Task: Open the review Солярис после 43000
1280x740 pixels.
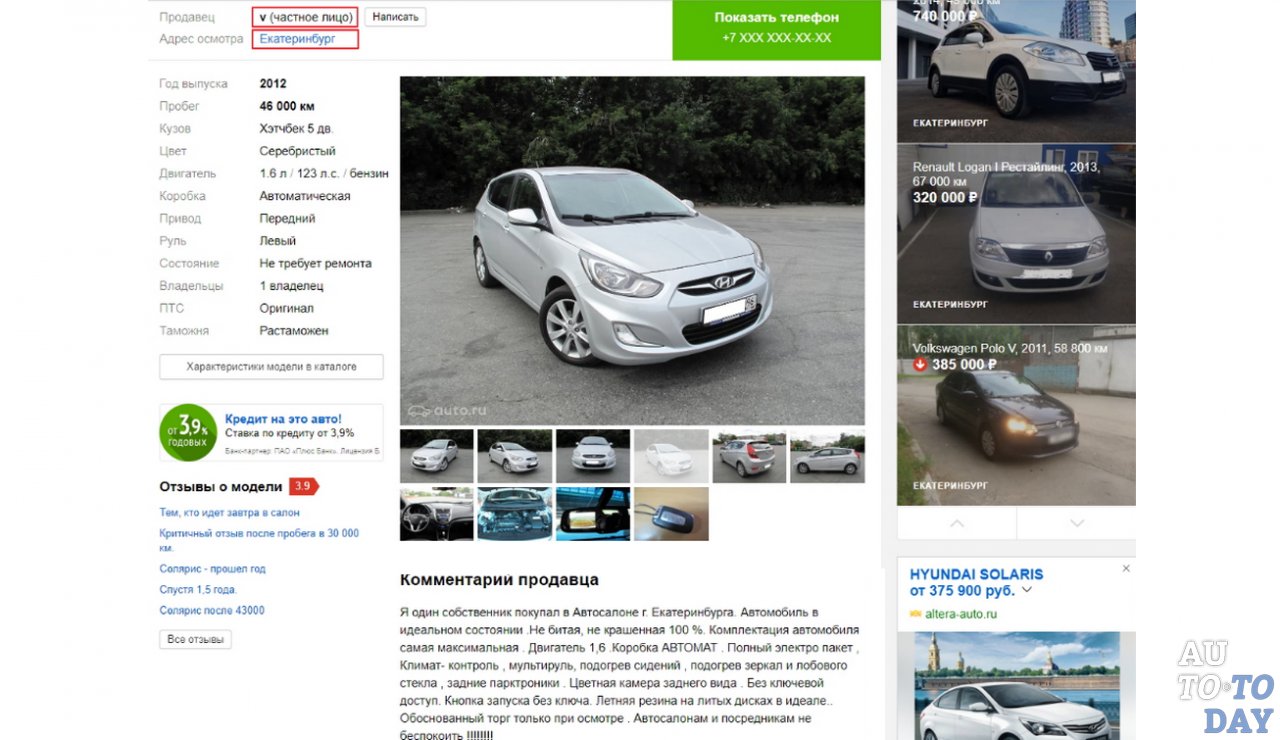Action: pyautogui.click(x=212, y=610)
